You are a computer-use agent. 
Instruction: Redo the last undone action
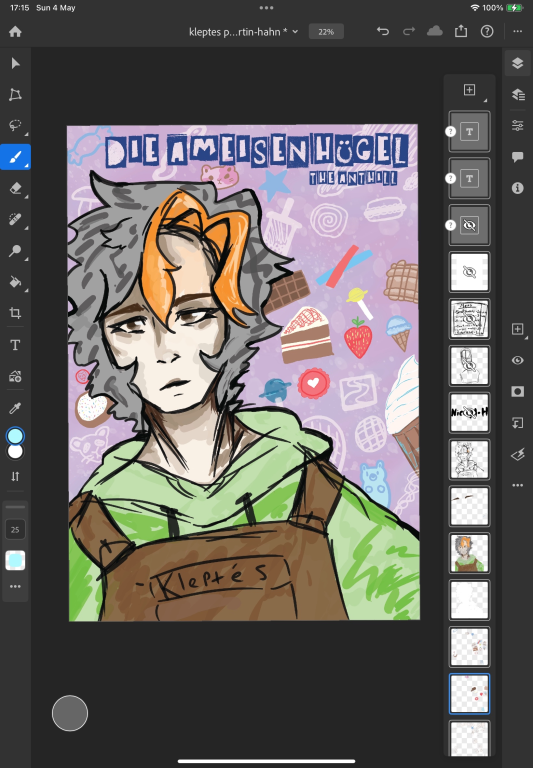click(409, 32)
